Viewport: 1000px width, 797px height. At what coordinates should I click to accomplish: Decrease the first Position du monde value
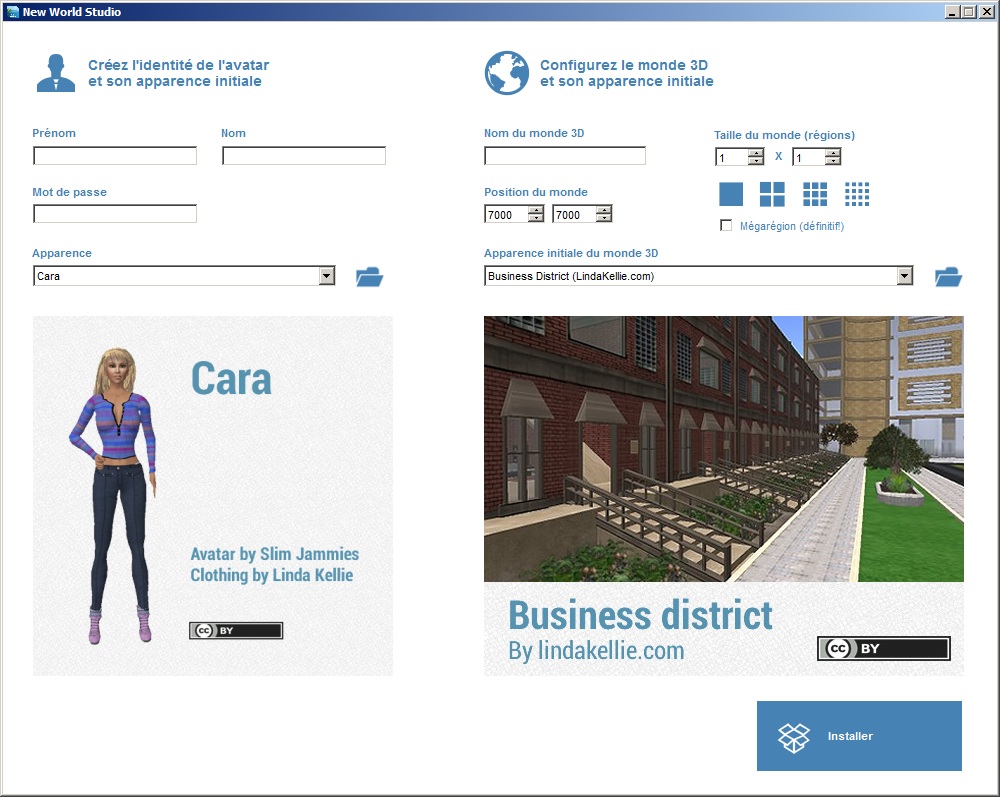tap(536, 218)
